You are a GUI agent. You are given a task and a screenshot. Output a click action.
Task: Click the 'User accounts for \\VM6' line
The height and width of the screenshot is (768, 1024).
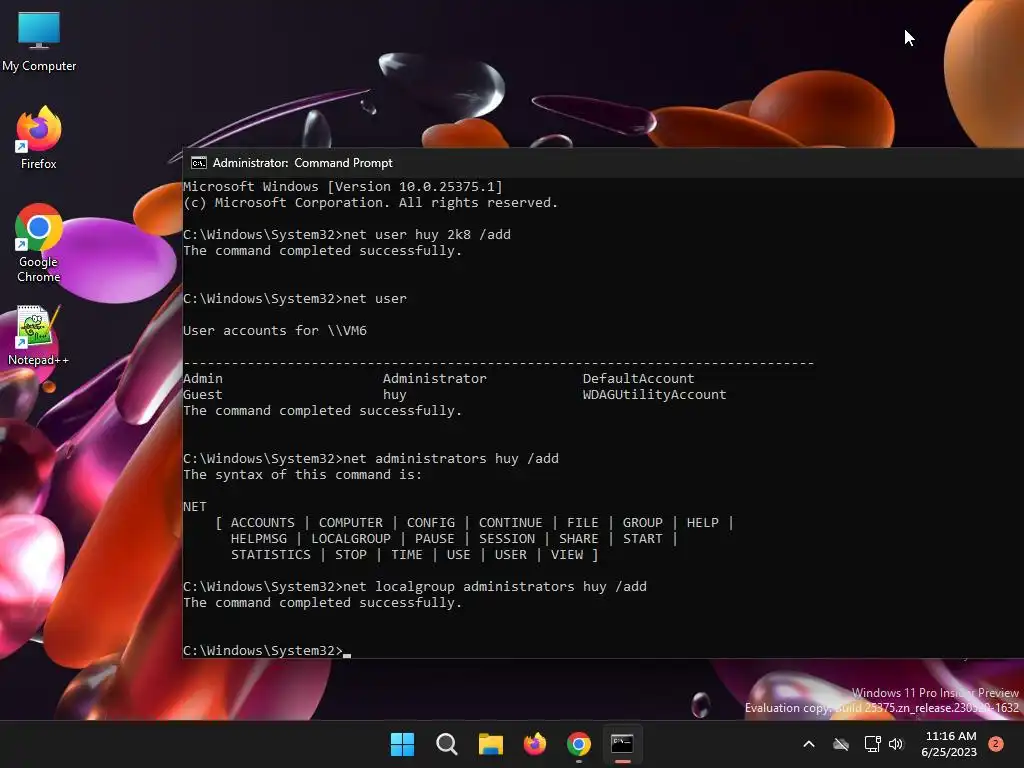[275, 330]
